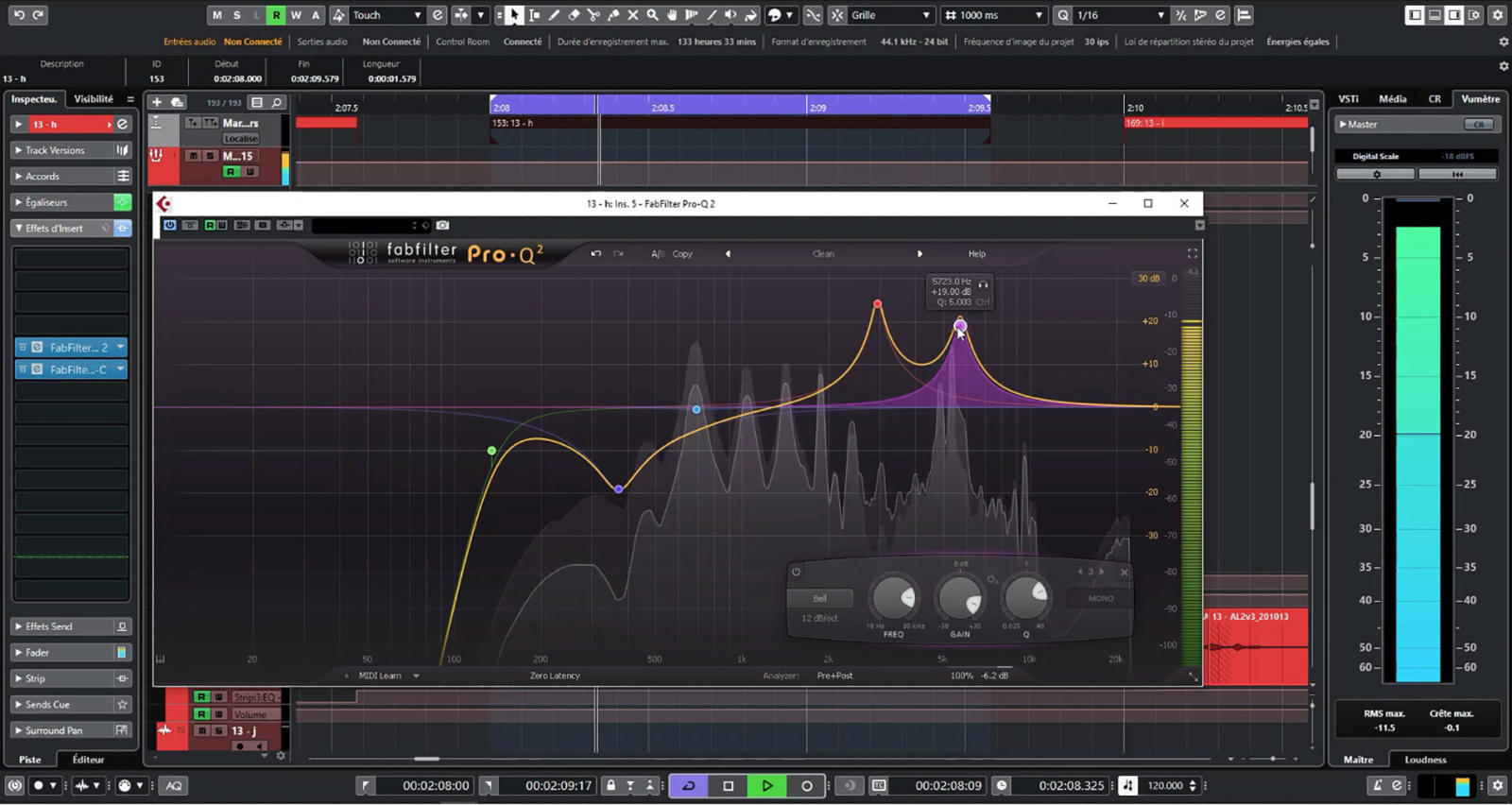This screenshot has width=1512, height=805.
Task: Click the Undo arrow in Cubase toolbar
Action: [19, 15]
